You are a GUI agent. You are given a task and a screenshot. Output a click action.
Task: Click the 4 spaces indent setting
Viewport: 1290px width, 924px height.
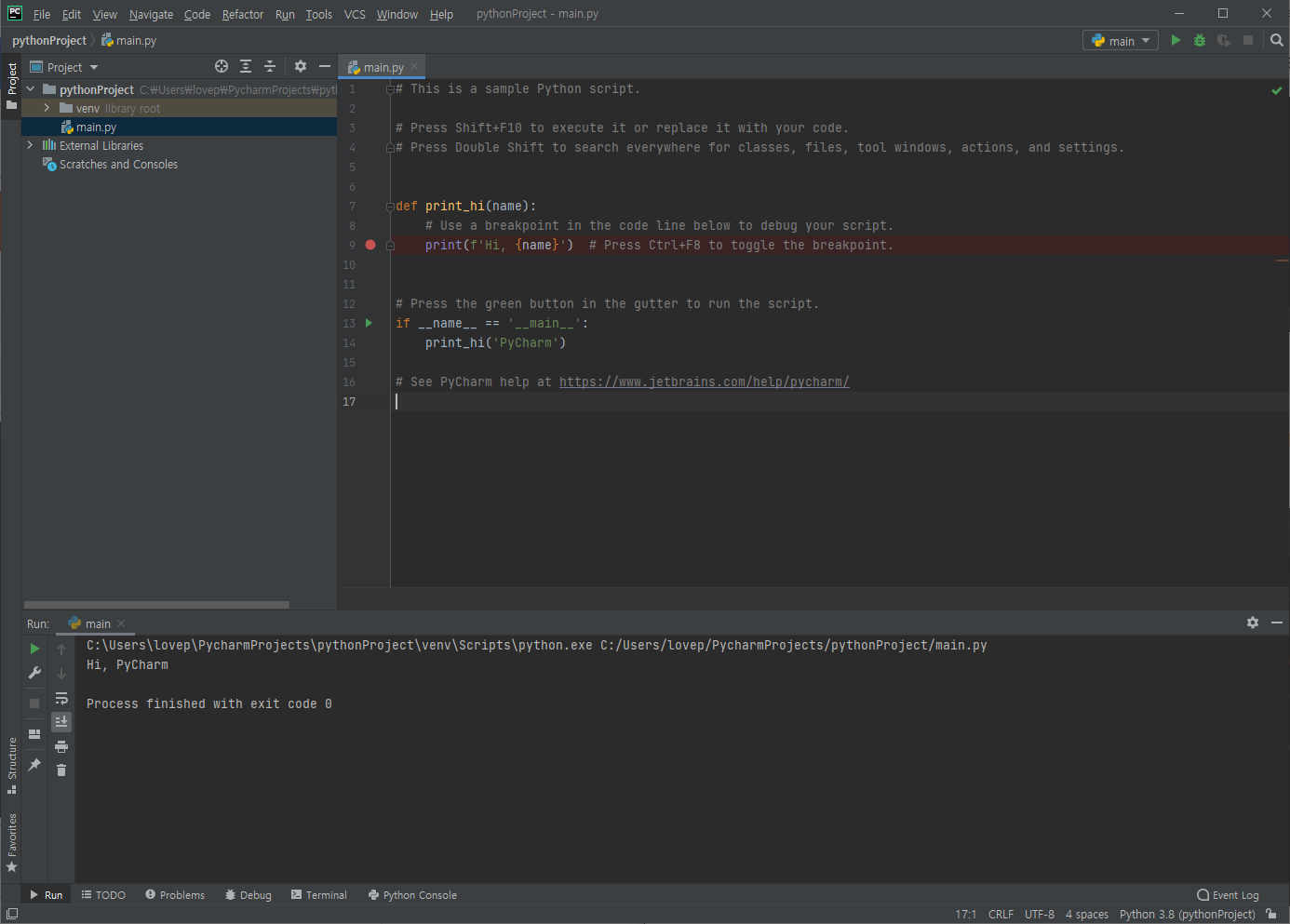[x=1087, y=914]
